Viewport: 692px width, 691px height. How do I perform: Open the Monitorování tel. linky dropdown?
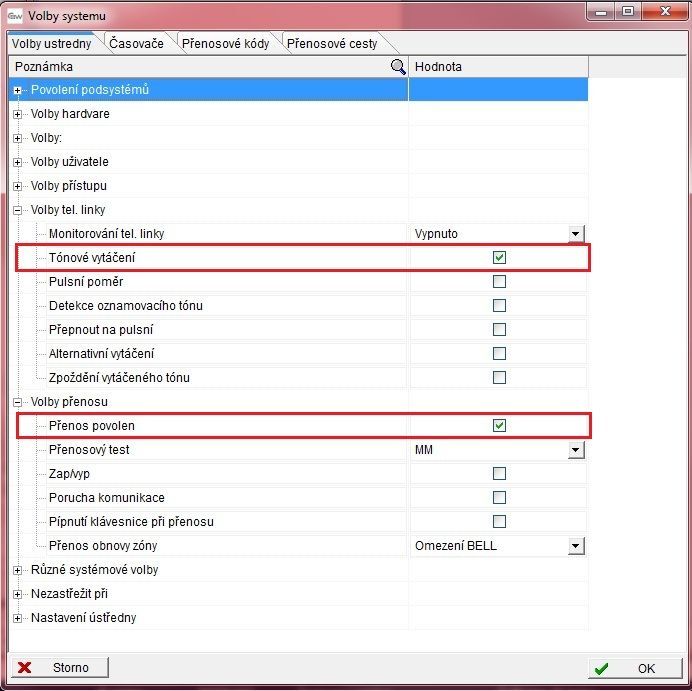[x=575, y=234]
